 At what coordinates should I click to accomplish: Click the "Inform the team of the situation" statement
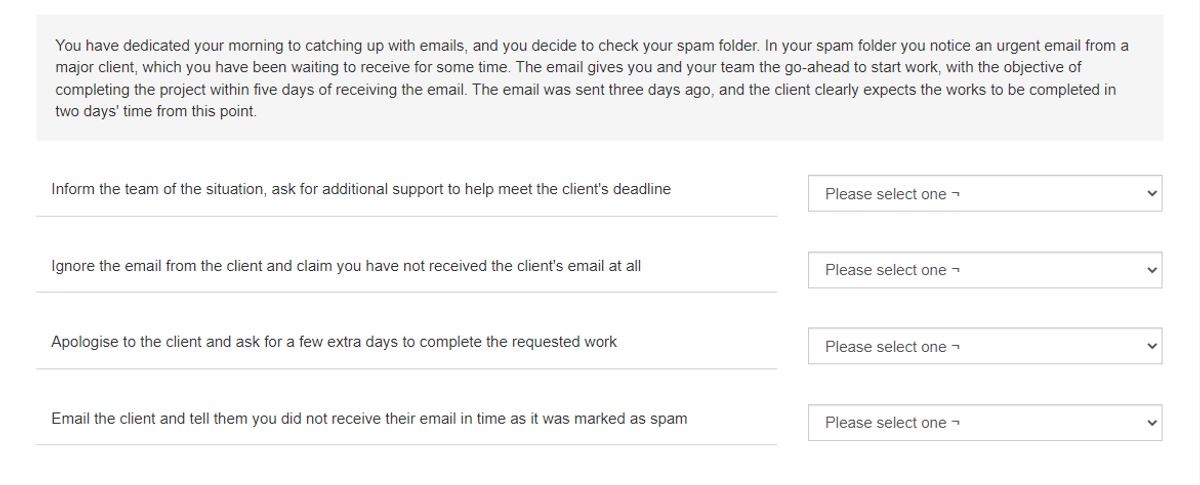click(x=360, y=189)
